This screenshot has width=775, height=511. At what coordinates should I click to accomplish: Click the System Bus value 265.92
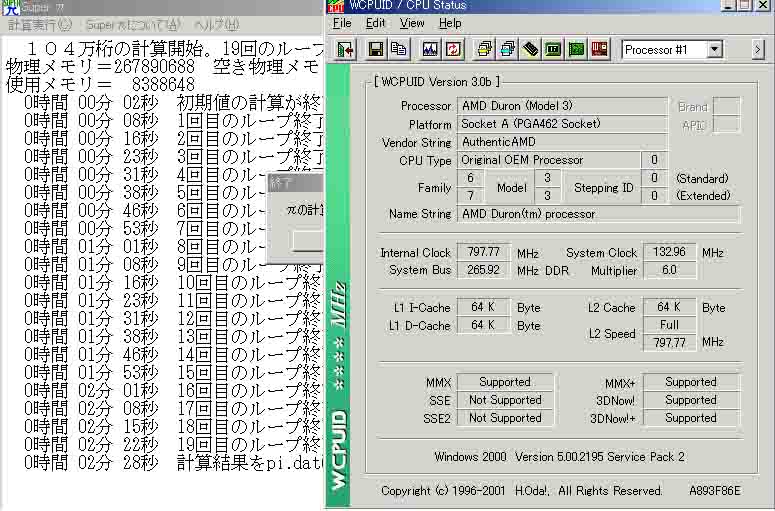tap(483, 270)
